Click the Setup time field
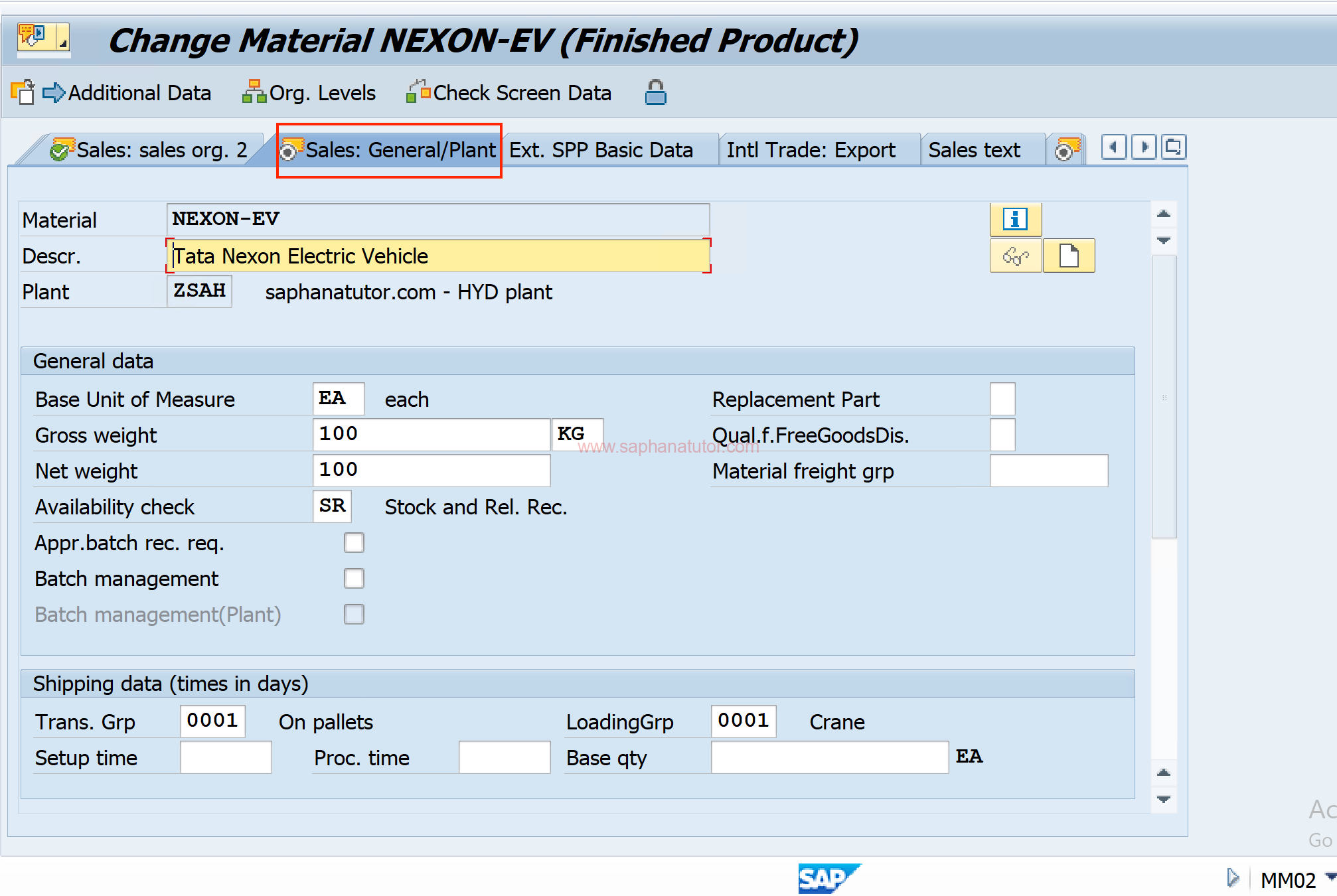The image size is (1337, 896). (226, 757)
